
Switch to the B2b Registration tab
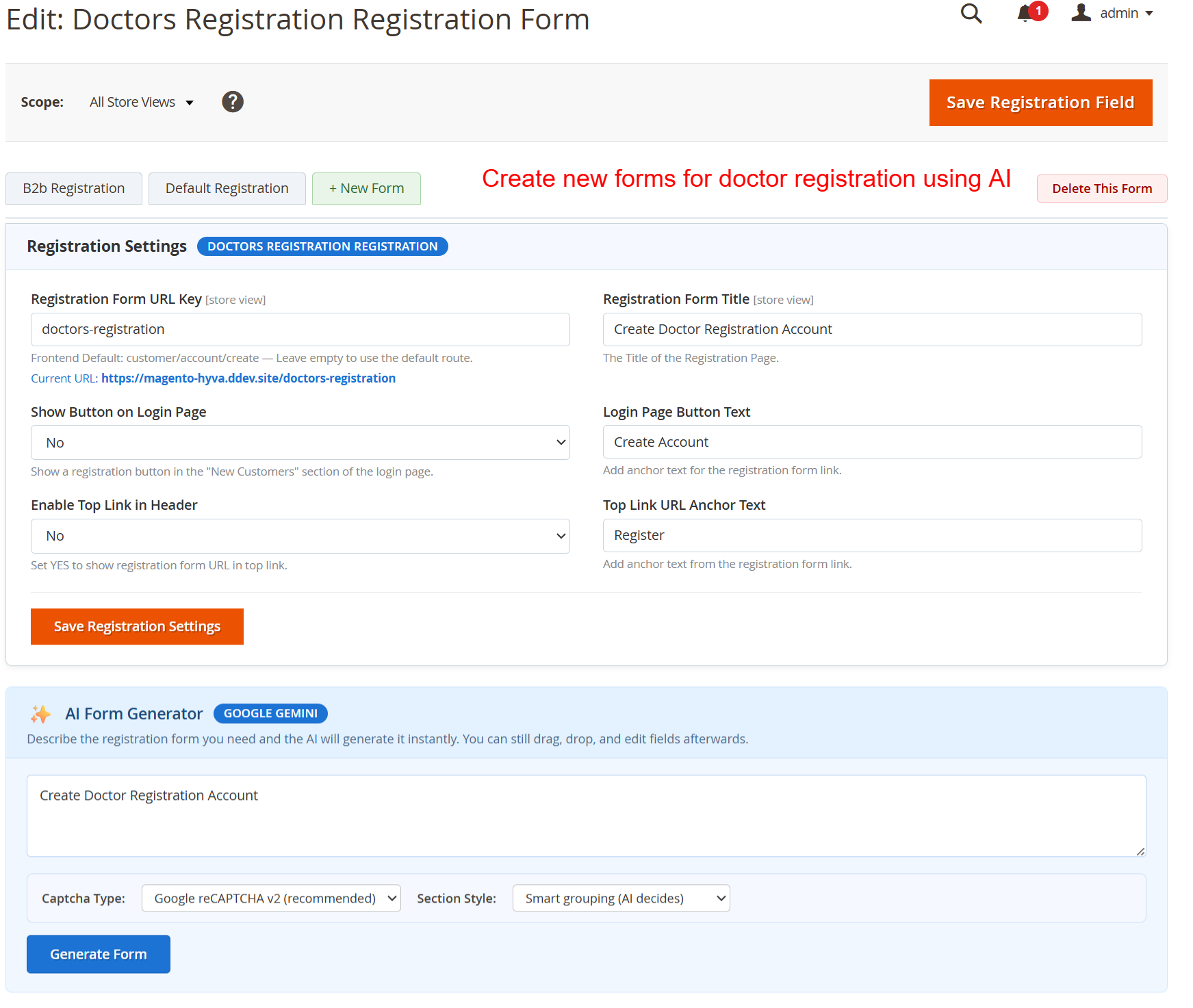click(74, 188)
